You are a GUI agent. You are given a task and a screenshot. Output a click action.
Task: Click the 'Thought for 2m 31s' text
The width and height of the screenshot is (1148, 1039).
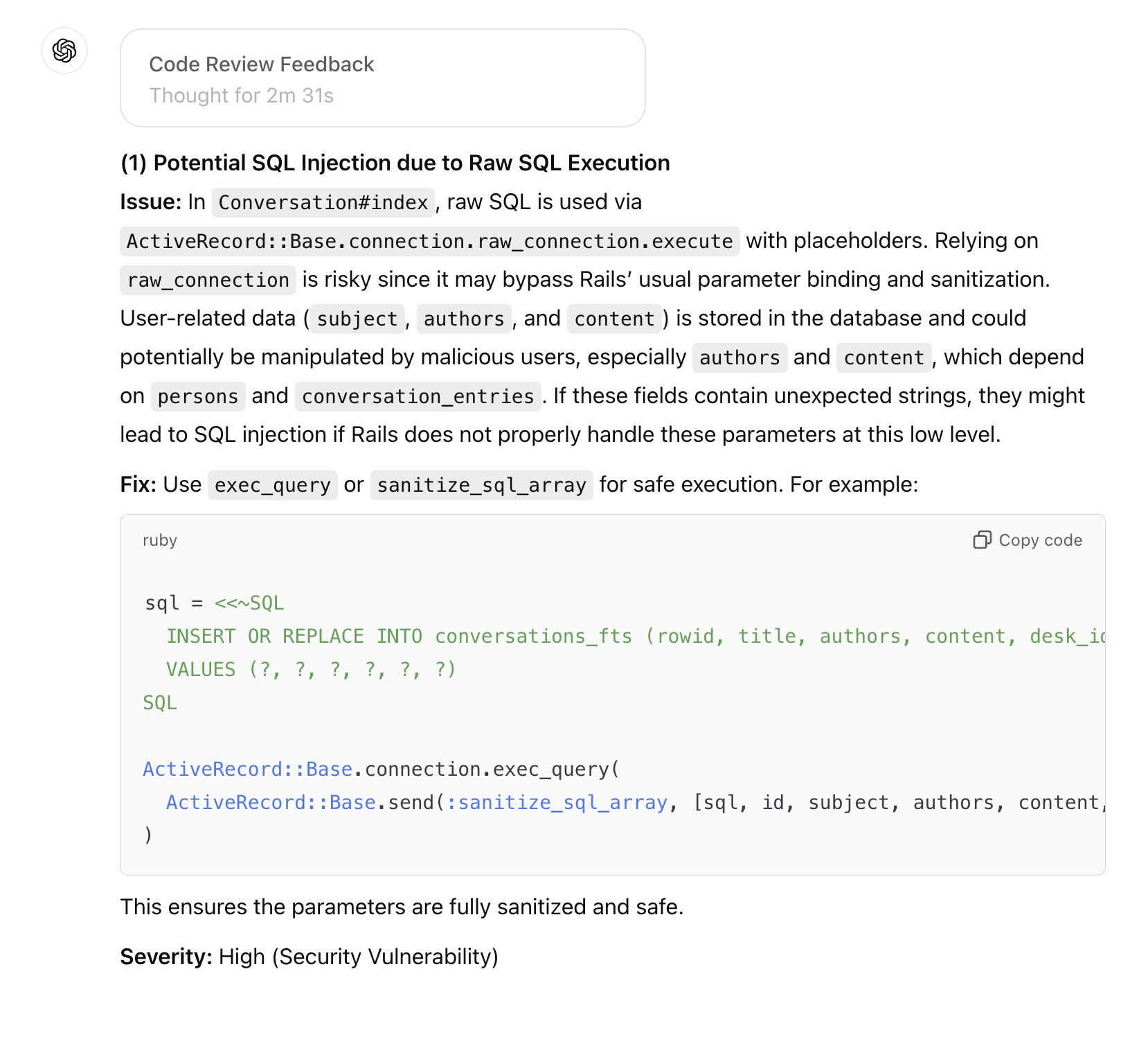241,96
